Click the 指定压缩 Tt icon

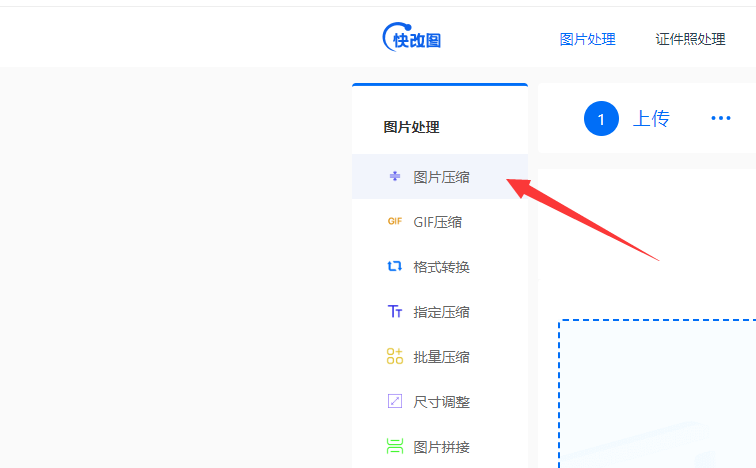pyautogui.click(x=394, y=311)
